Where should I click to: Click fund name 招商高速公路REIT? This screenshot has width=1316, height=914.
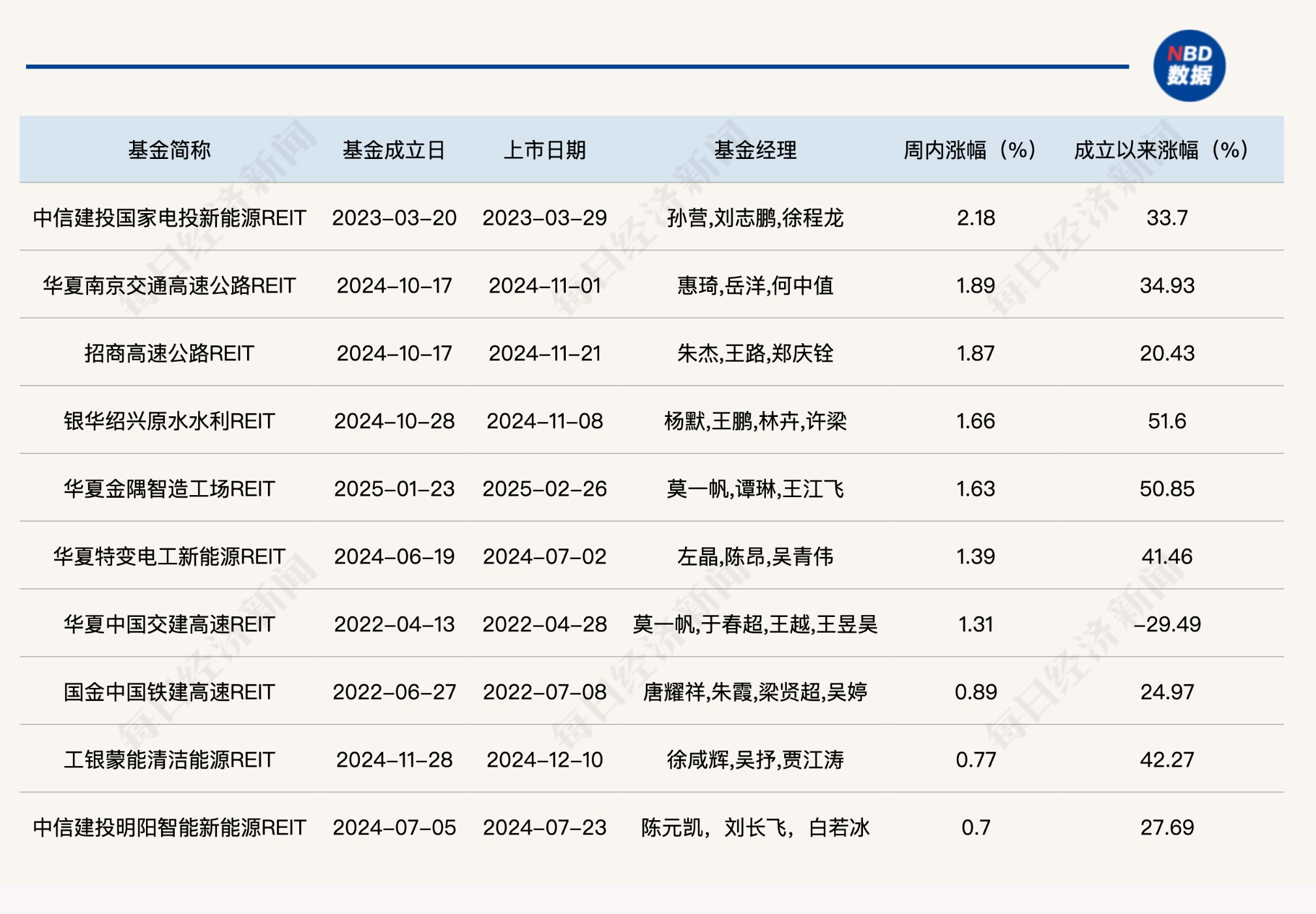coord(169,353)
